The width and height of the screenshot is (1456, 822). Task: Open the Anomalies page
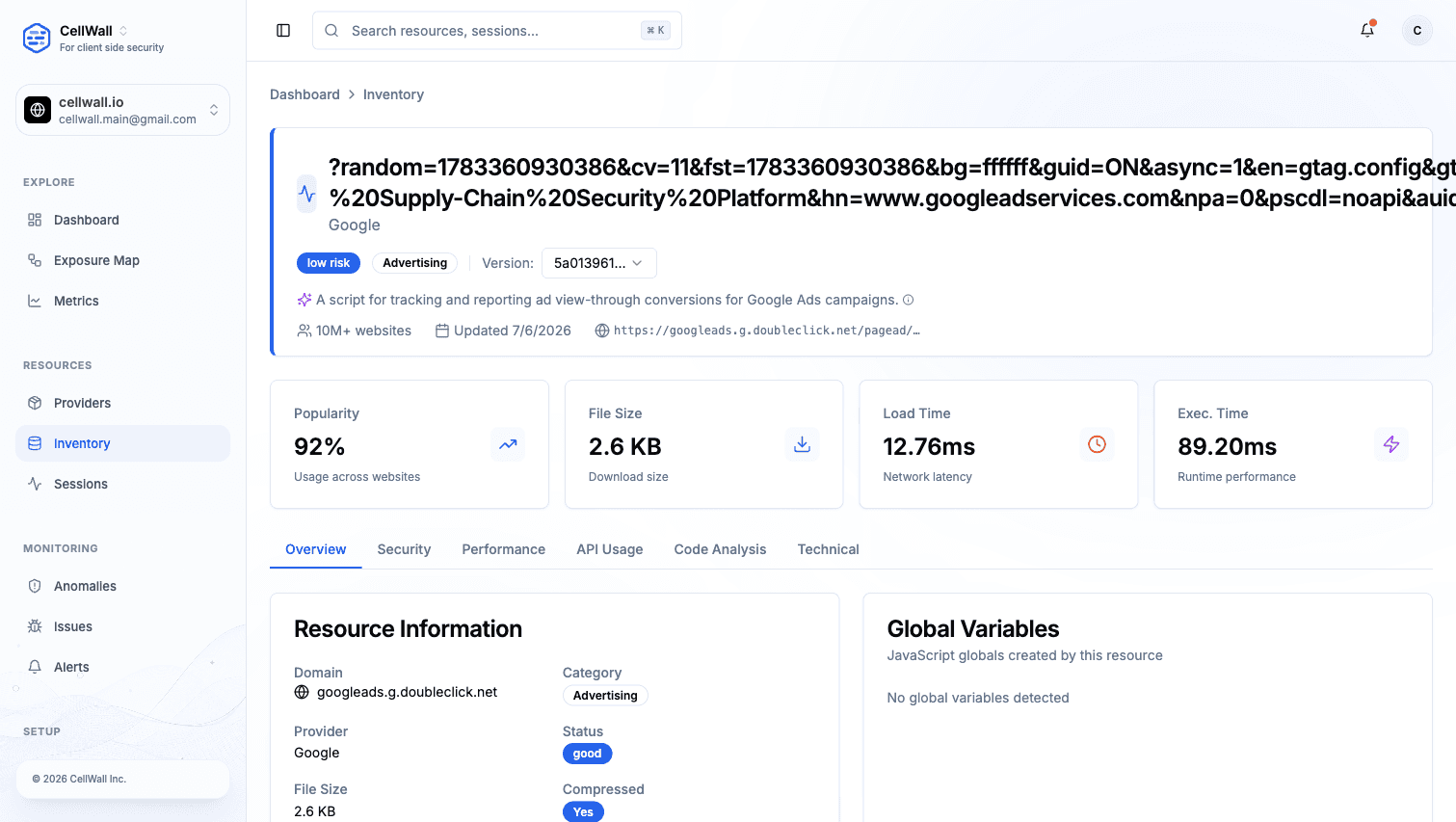122,586
